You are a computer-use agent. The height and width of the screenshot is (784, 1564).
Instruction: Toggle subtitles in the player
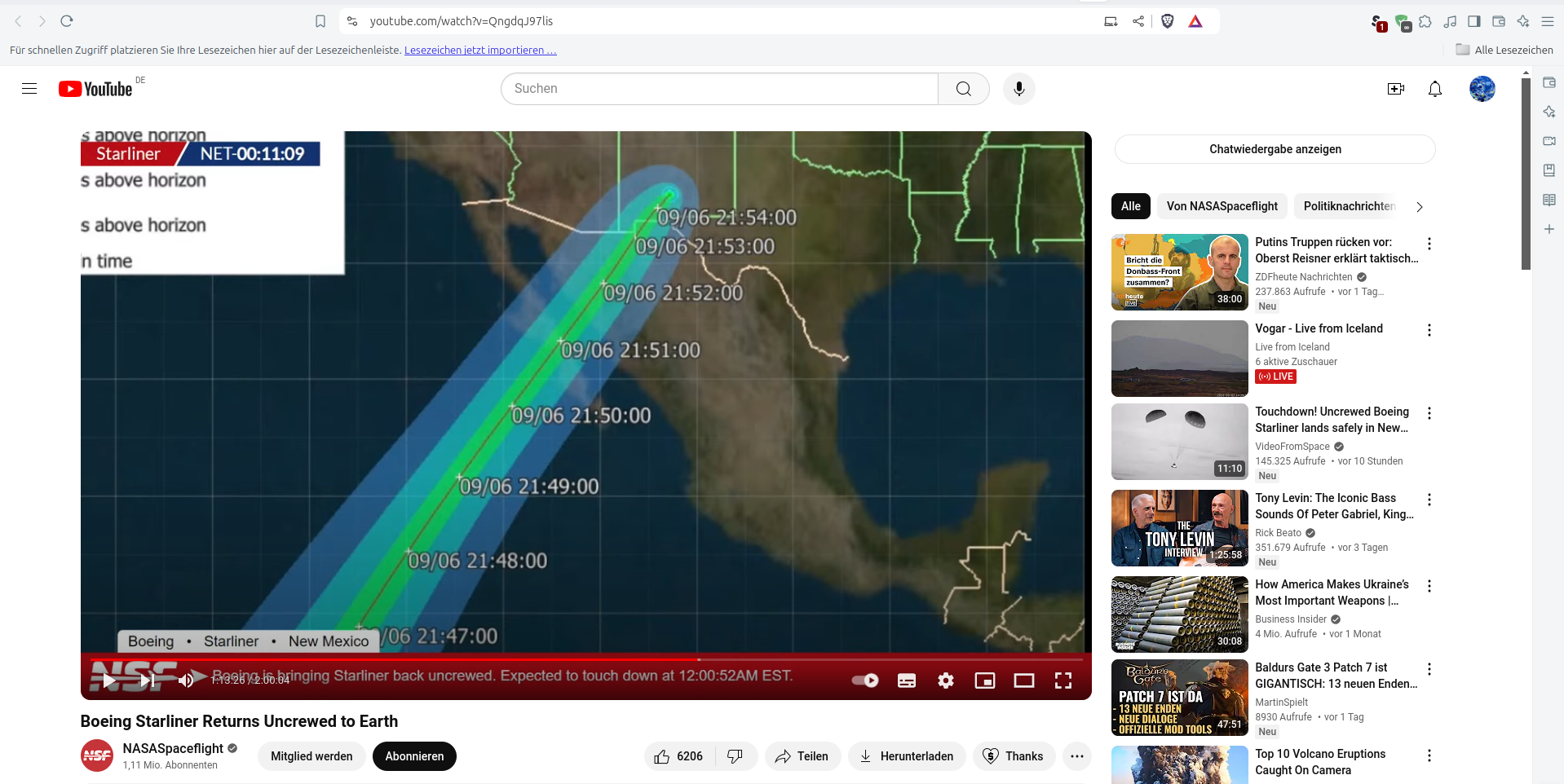point(907,680)
